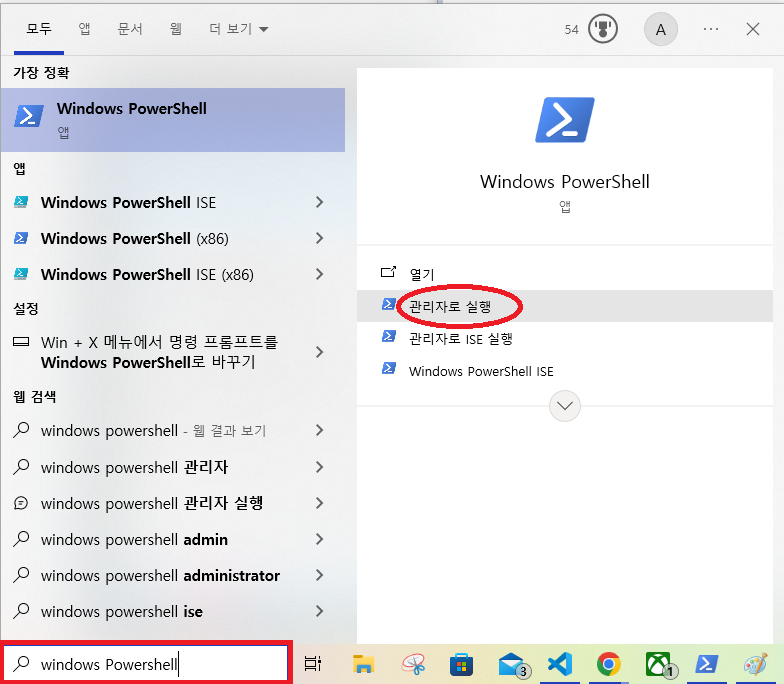This screenshot has width=784, height=684.
Task: Open the 더 보기 dropdown filter
Action: pos(238,29)
